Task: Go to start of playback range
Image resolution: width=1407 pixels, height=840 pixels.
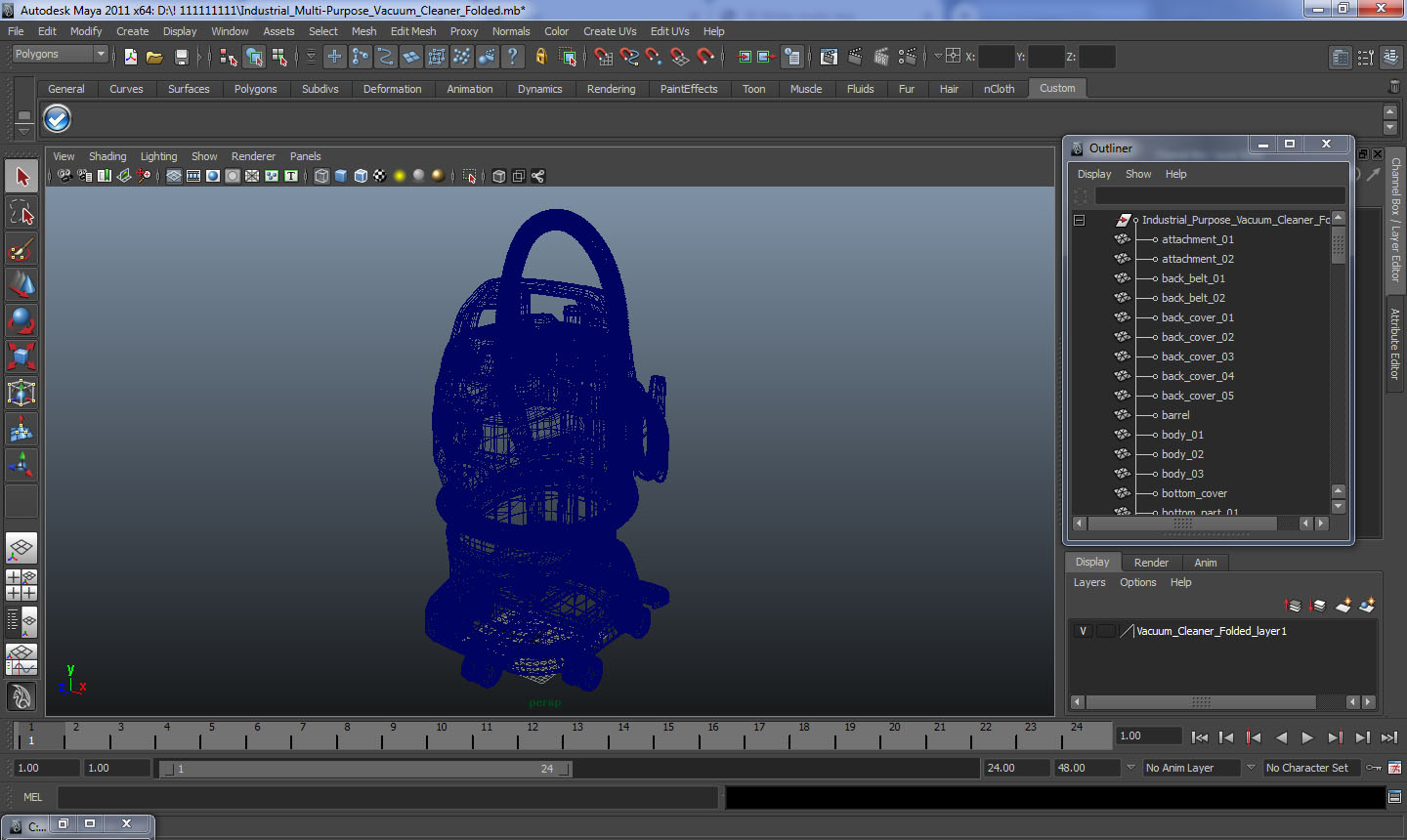Action: 1200,737
